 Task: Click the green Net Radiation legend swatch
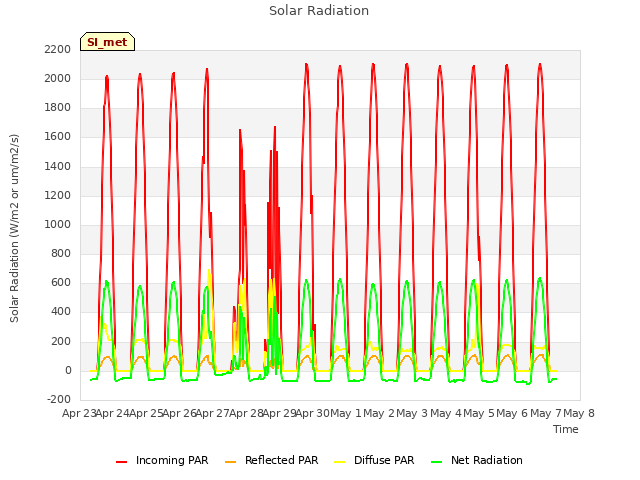[437, 462]
